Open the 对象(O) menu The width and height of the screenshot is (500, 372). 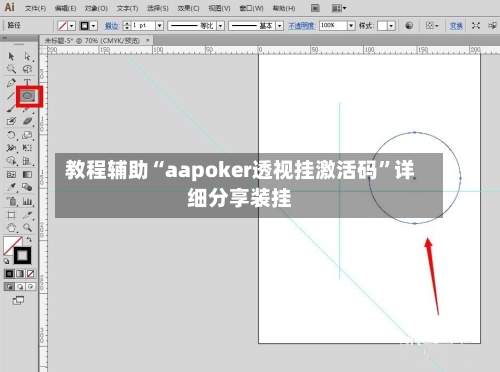[x=96, y=8]
